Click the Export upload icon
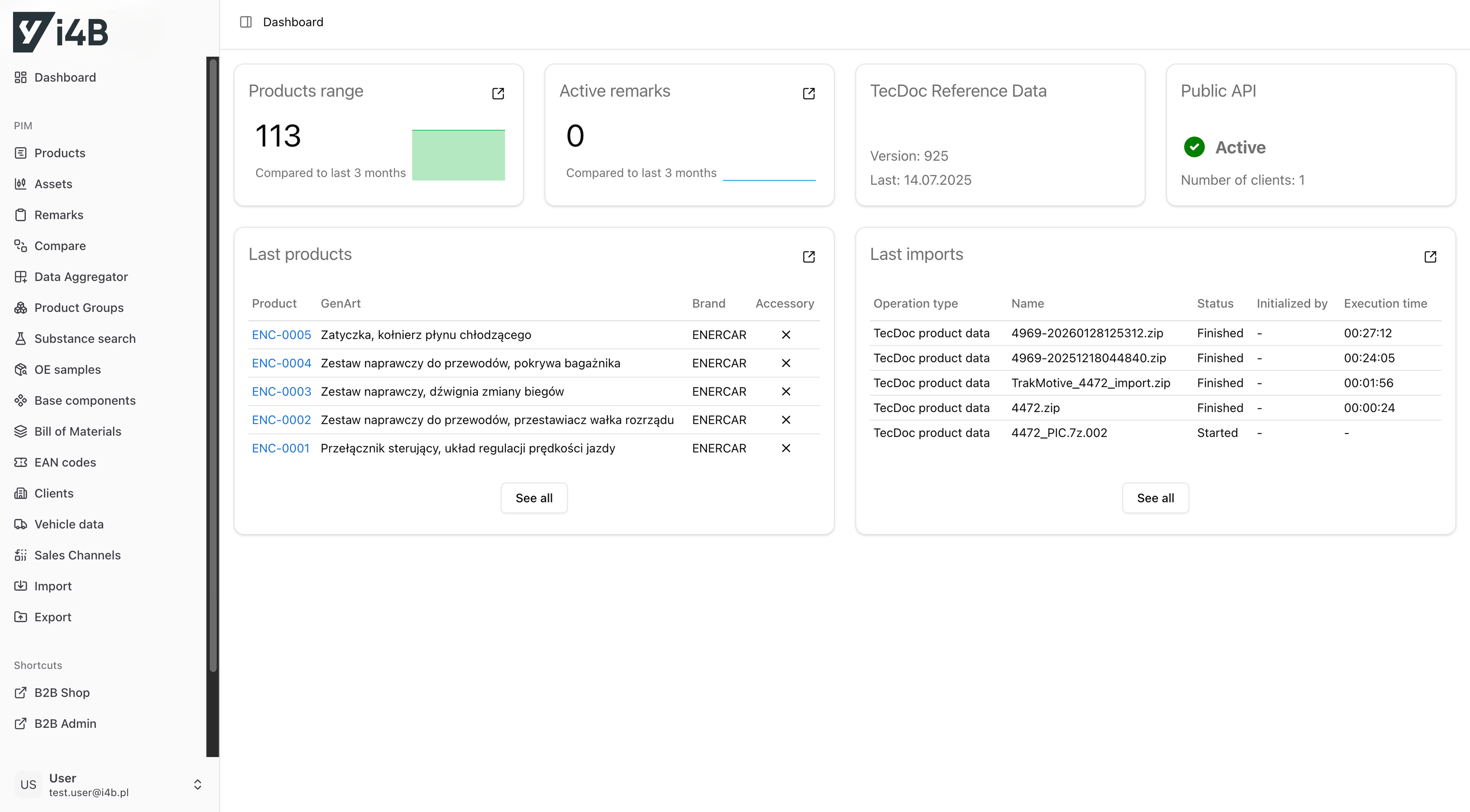This screenshot has width=1470, height=812. pos(21,617)
